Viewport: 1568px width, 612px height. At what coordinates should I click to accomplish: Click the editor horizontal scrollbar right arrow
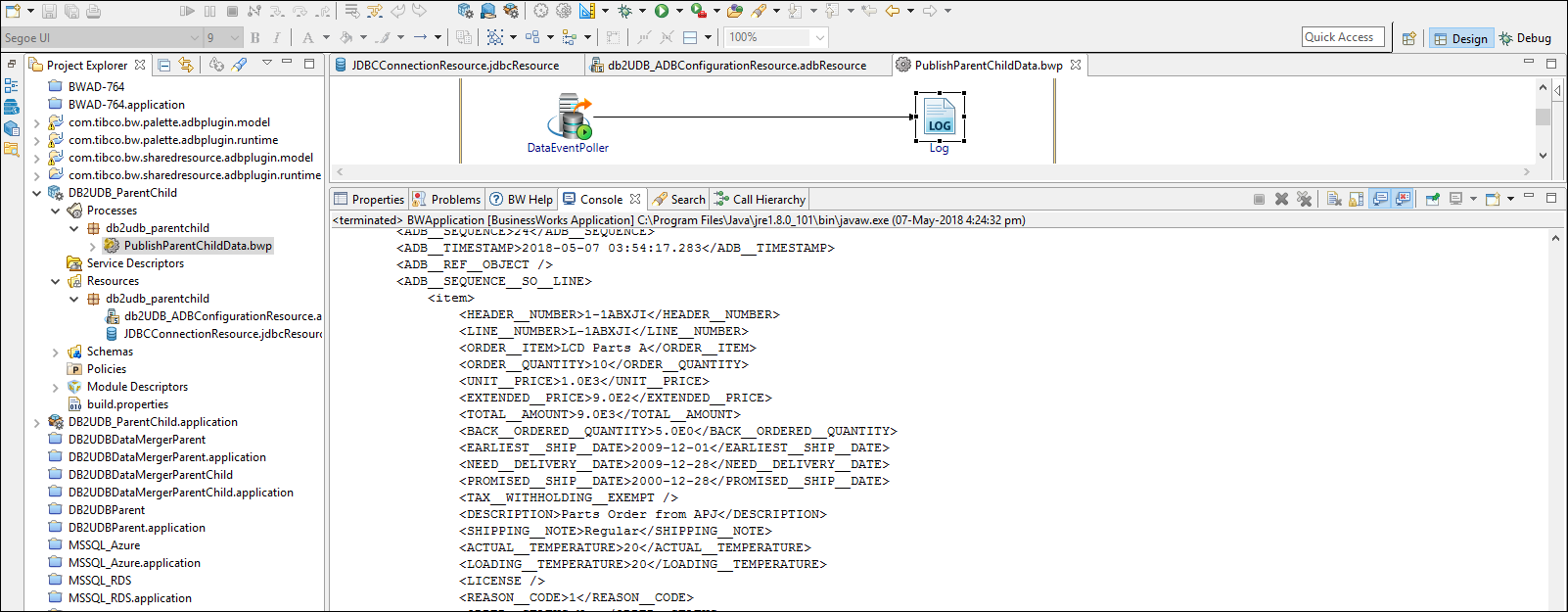(1526, 171)
